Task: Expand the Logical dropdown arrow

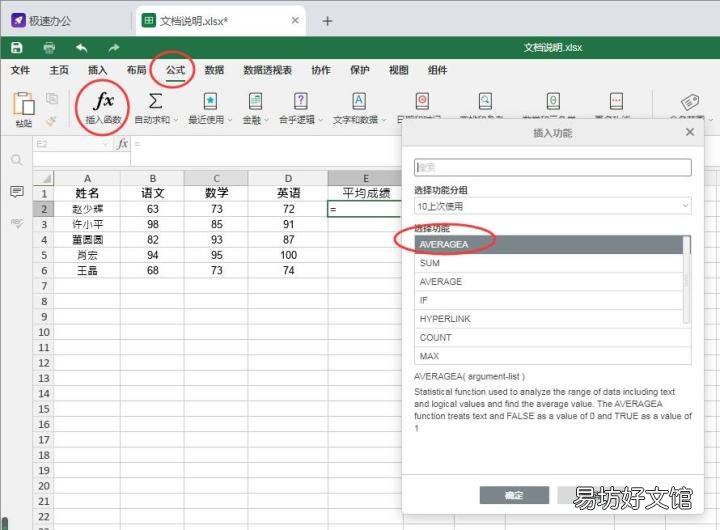Action: [x=321, y=120]
